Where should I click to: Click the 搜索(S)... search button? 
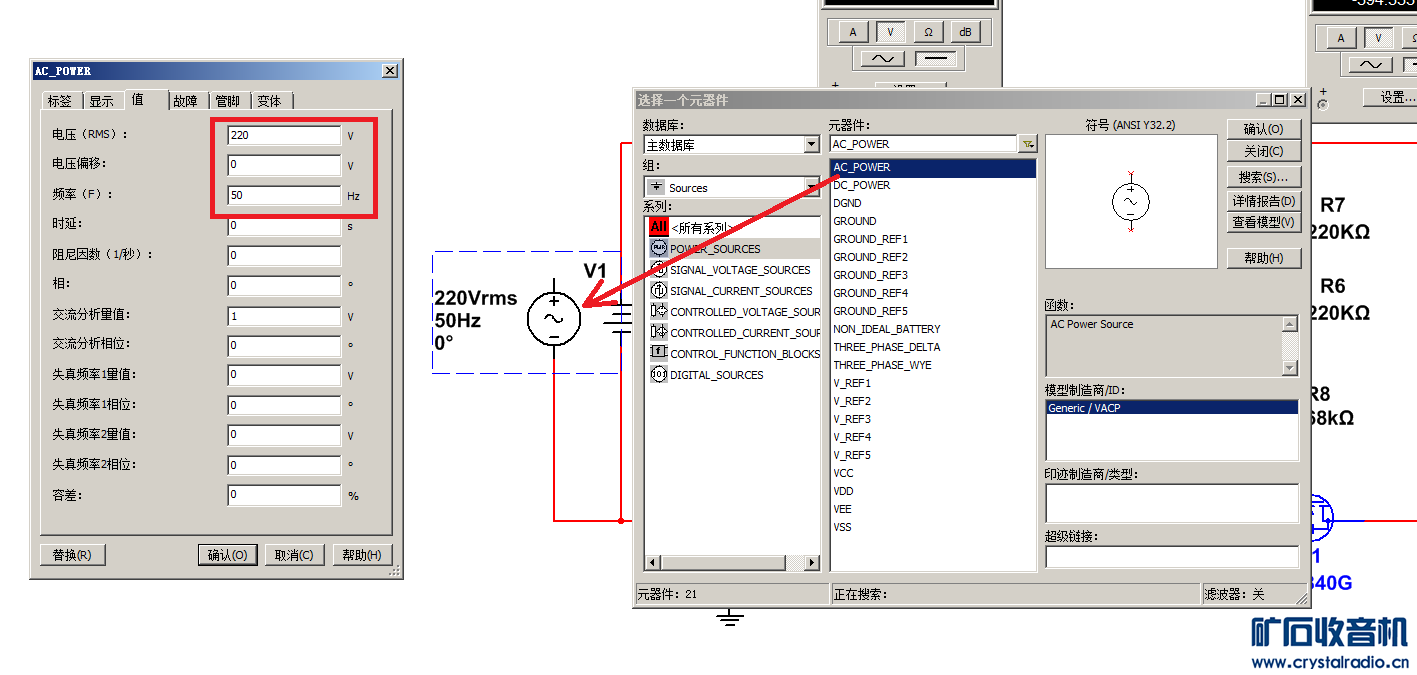[x=1264, y=177]
